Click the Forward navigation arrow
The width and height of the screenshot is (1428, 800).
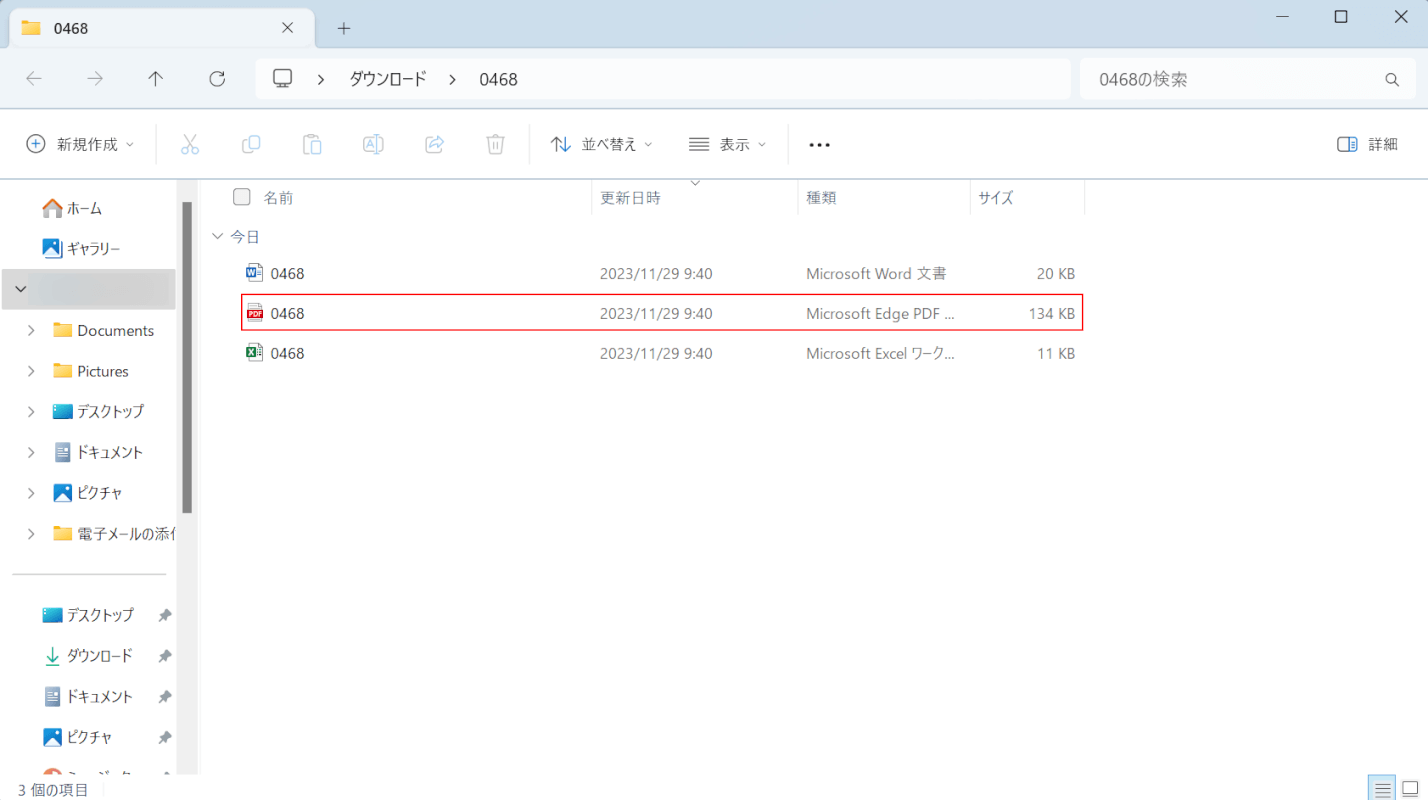coord(95,79)
